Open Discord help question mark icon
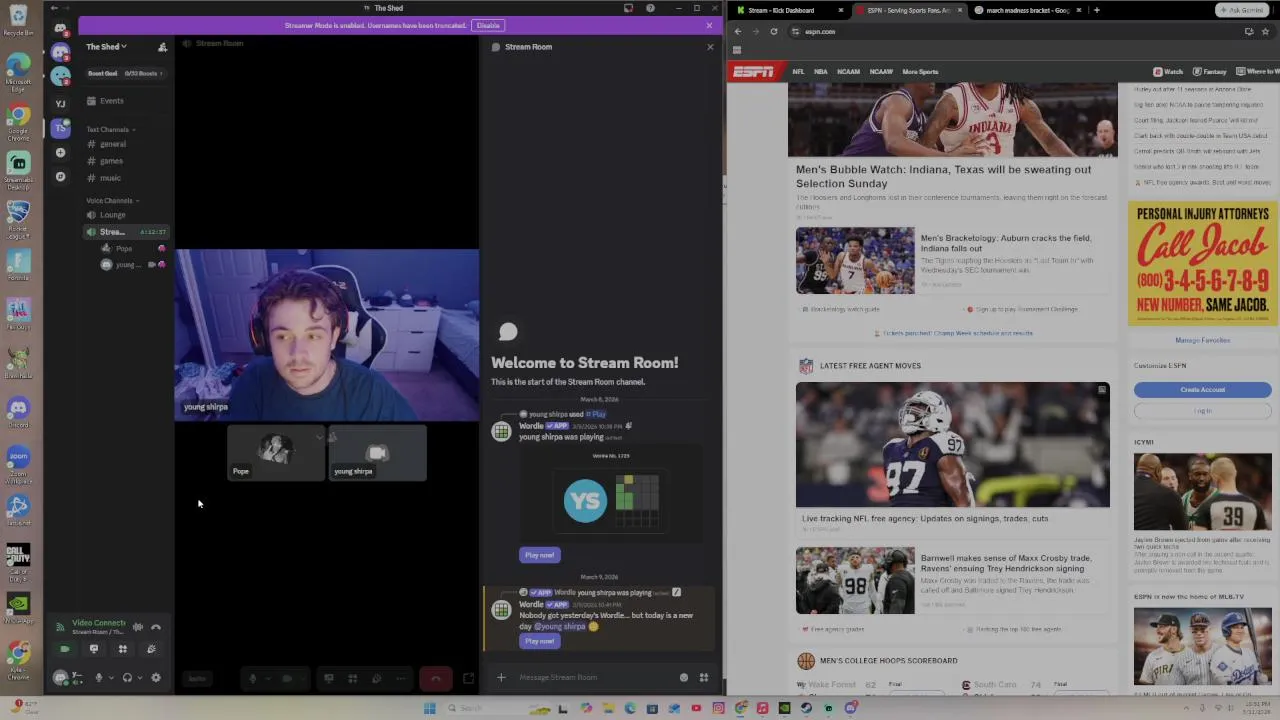1280x720 pixels. [650, 8]
